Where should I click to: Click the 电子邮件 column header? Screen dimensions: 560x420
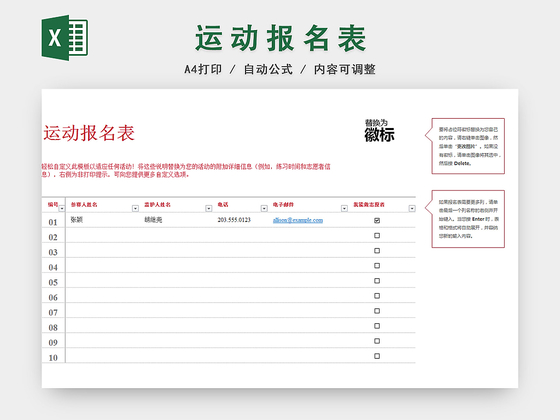click(283, 205)
